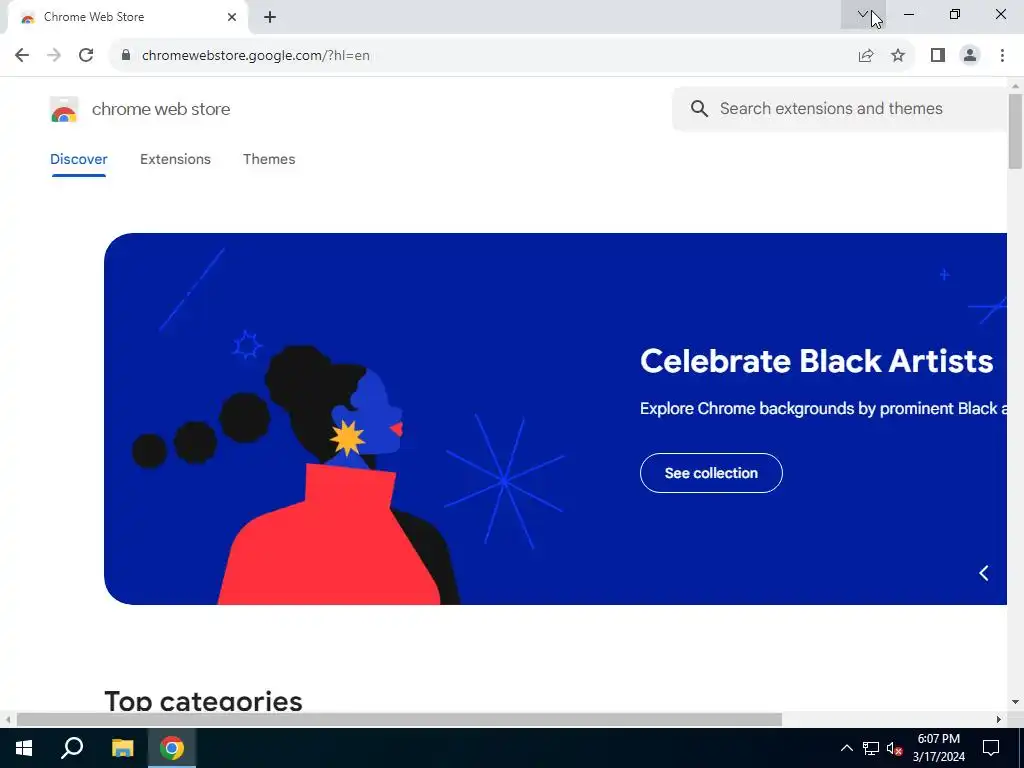Expand the tab search chevron
1024x768 pixels.
(863, 14)
